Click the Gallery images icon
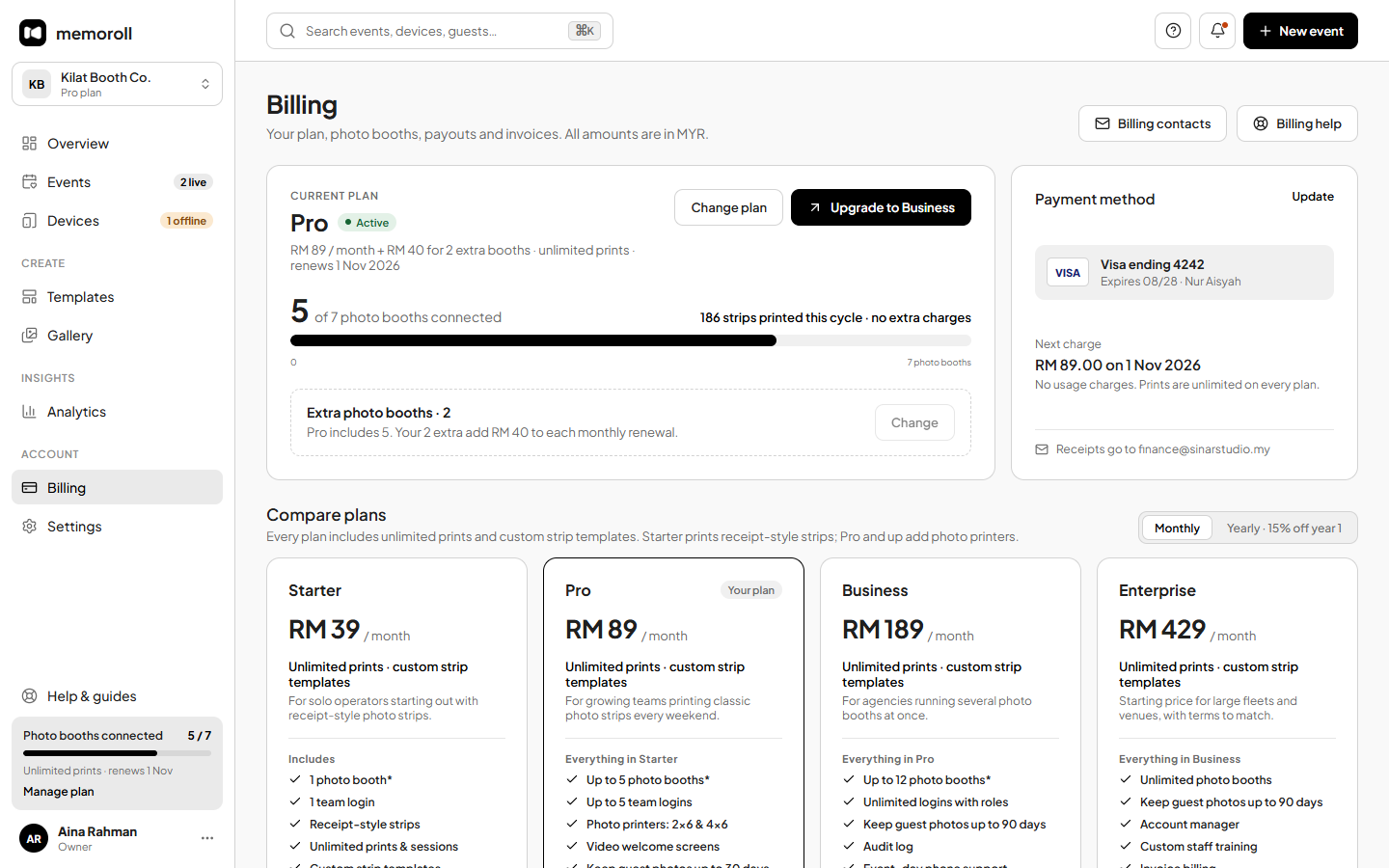The width and height of the screenshot is (1389, 868). pyautogui.click(x=30, y=336)
